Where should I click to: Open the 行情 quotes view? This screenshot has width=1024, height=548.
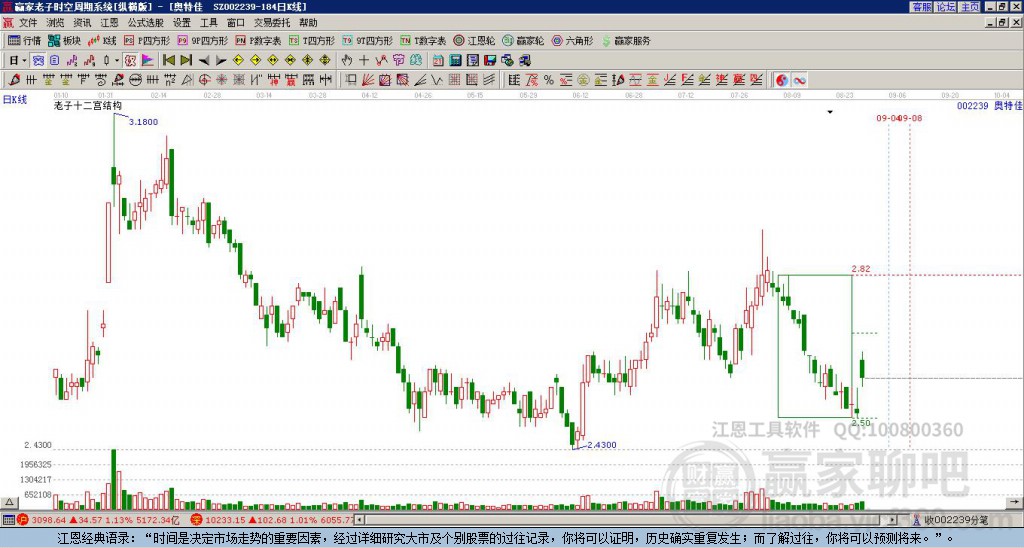point(25,40)
